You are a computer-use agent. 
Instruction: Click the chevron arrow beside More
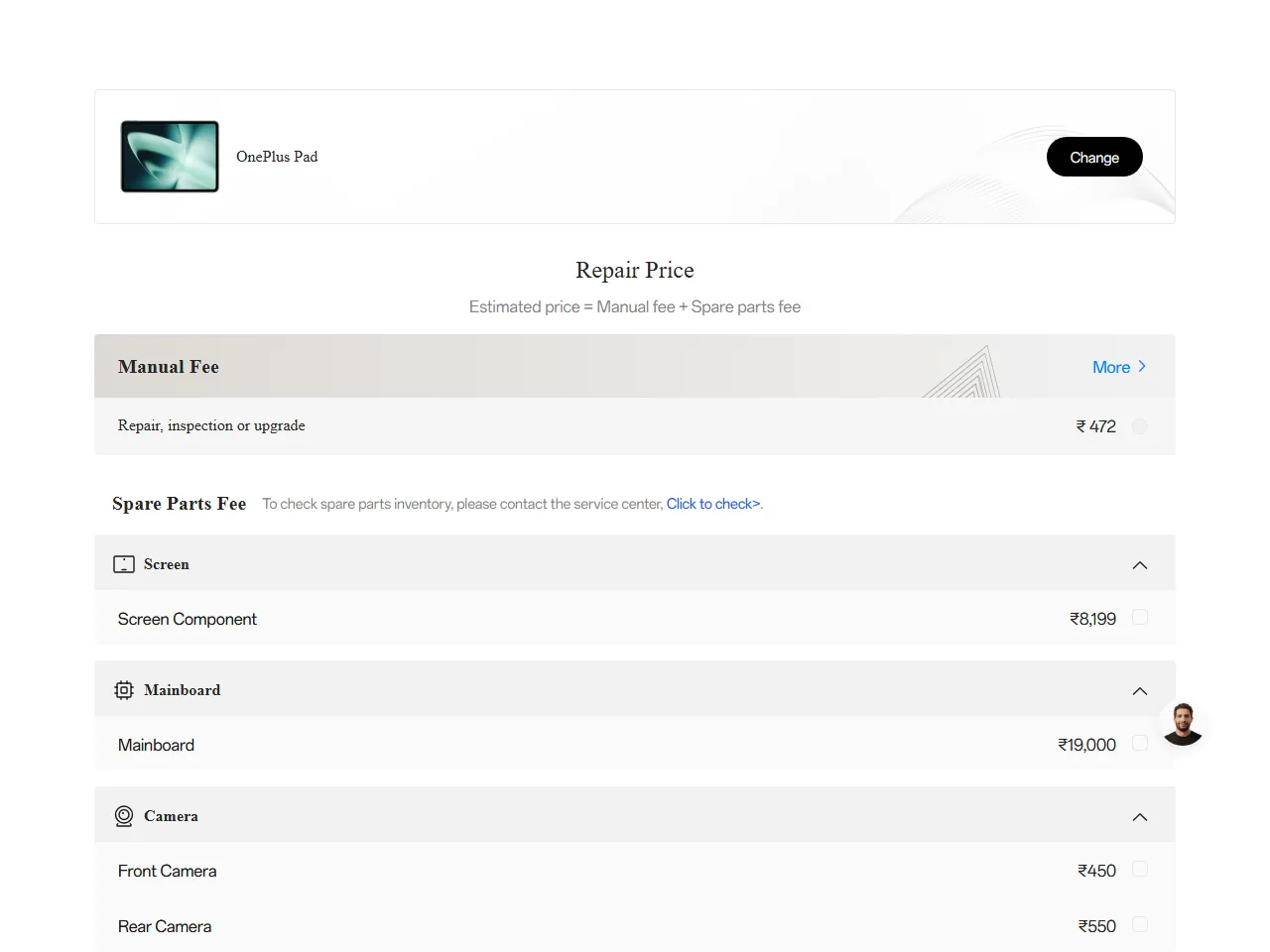1142,367
